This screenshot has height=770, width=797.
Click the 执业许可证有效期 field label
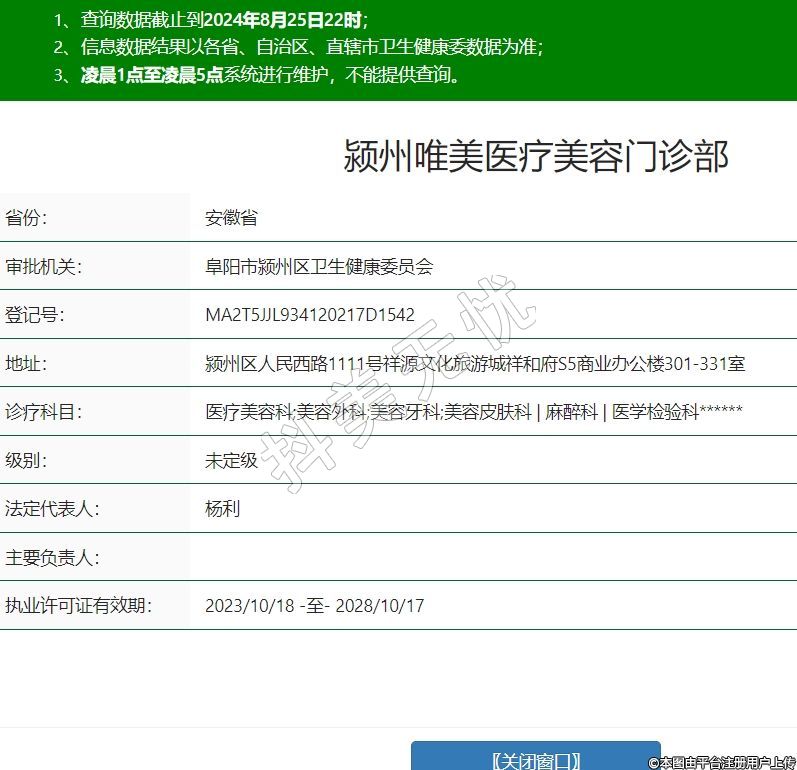(78, 605)
